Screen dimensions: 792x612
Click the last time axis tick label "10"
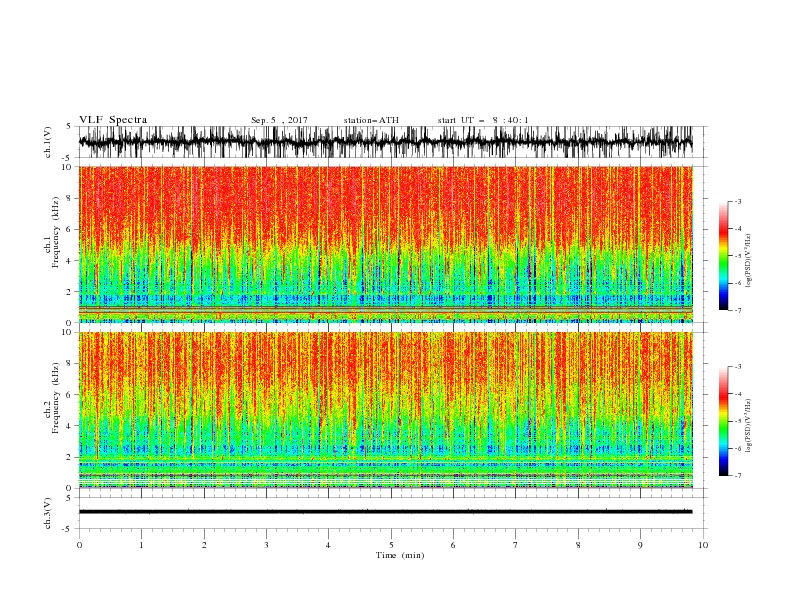703,545
